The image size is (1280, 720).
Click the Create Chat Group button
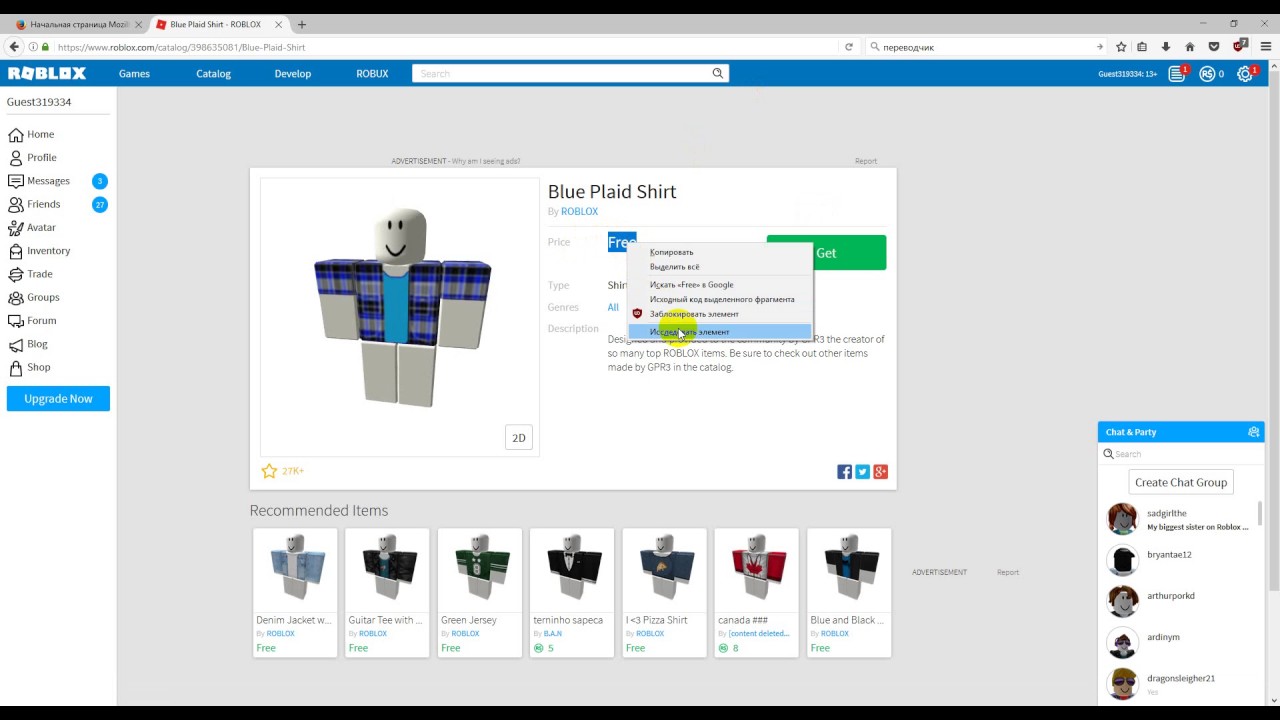(x=1181, y=482)
